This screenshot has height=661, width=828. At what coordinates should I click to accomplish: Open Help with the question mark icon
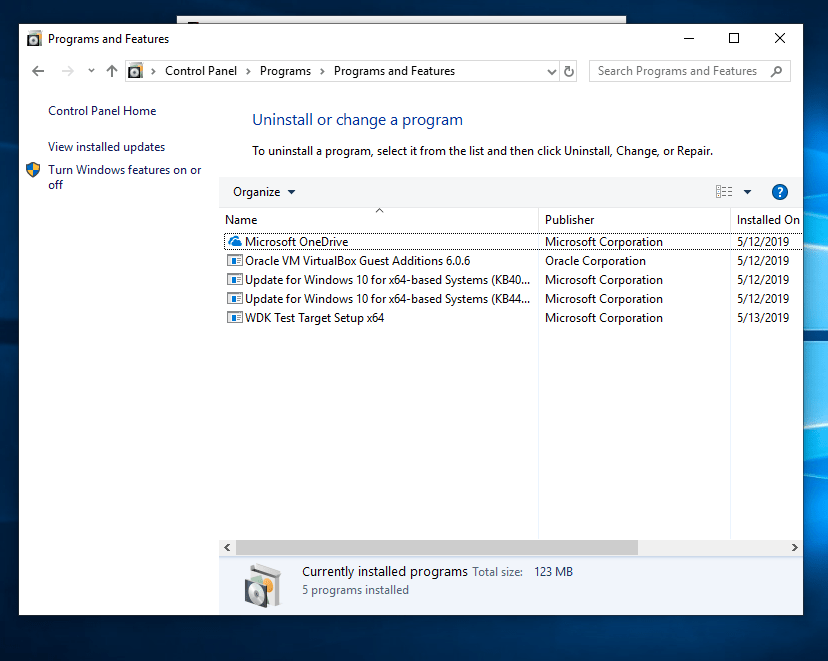(779, 192)
